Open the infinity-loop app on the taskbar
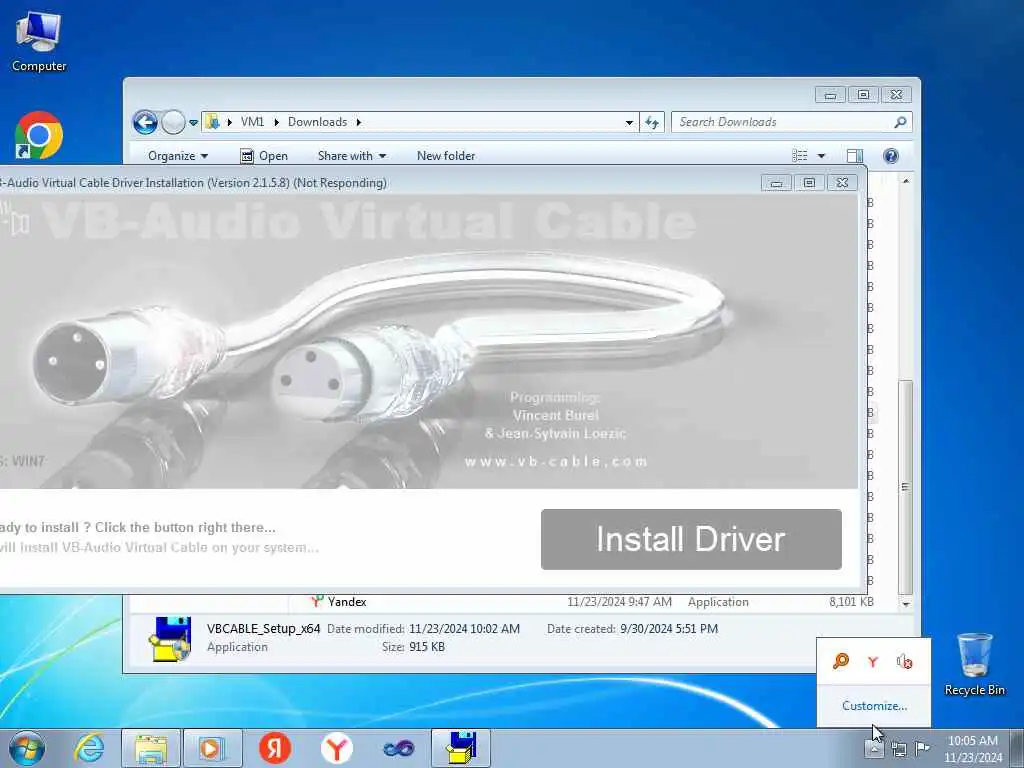The width and height of the screenshot is (1024, 768). 399,748
